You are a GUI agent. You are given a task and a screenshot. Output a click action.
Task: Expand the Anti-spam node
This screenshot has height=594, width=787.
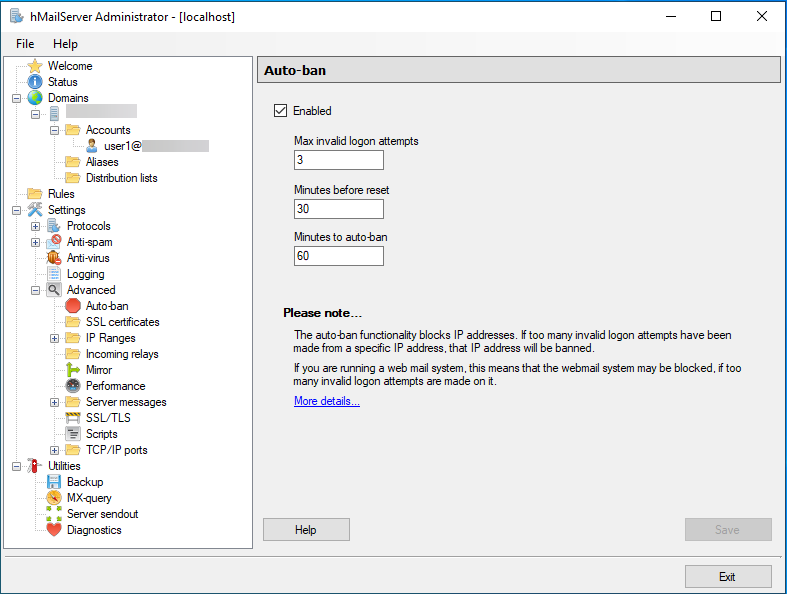point(36,243)
